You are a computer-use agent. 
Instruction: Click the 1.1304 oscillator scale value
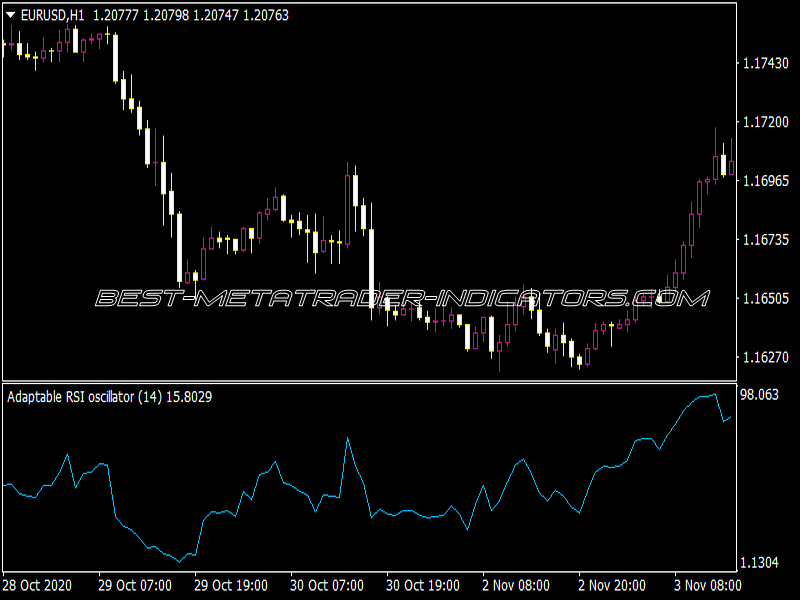tap(759, 563)
